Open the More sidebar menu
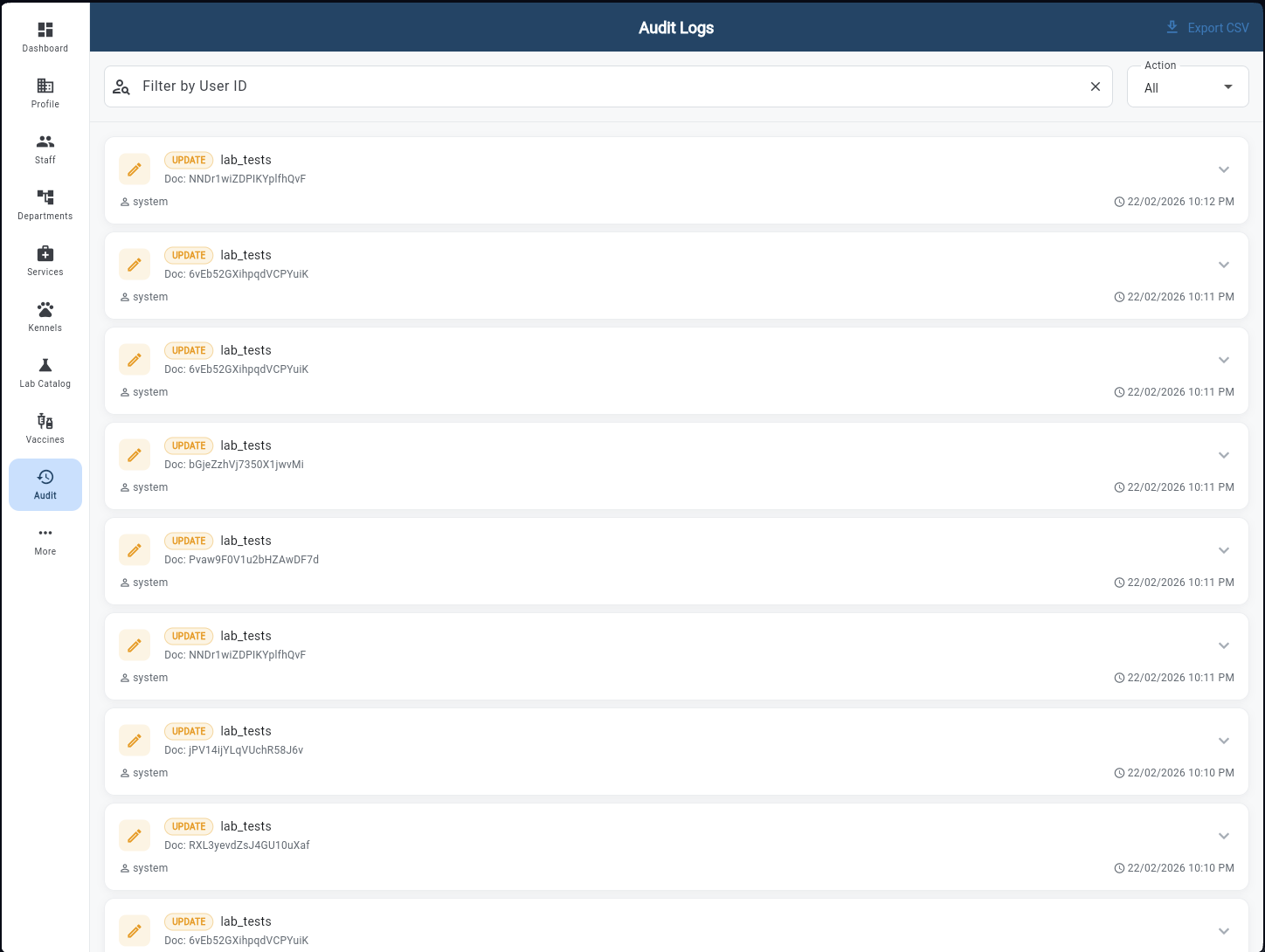The width and height of the screenshot is (1265, 952). [45, 539]
